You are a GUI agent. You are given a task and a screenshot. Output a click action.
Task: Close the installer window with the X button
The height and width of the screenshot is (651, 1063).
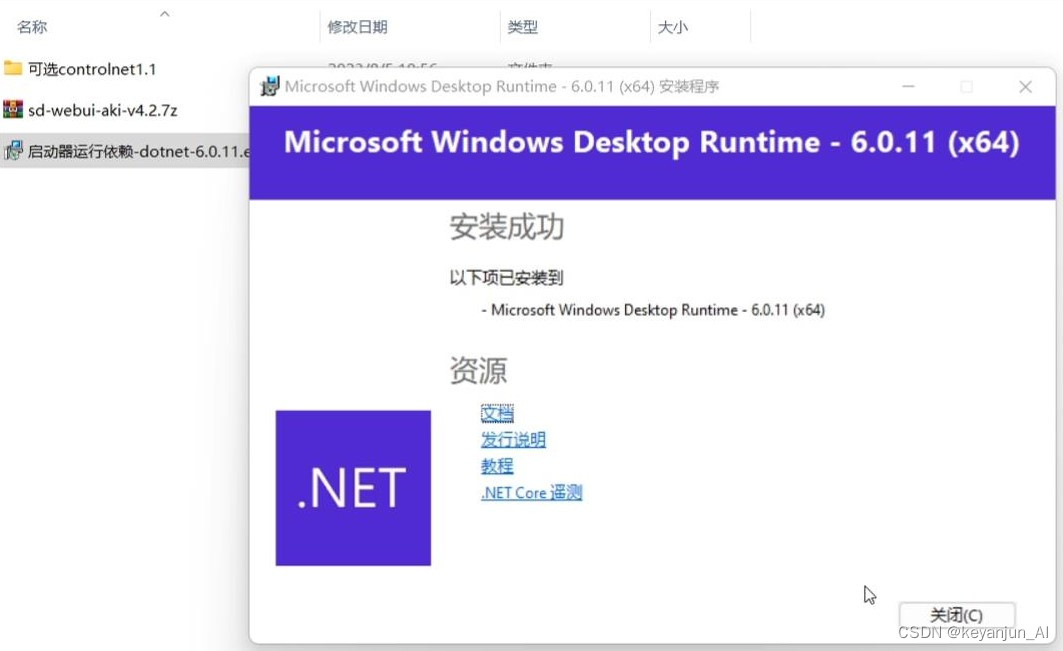coord(1025,87)
